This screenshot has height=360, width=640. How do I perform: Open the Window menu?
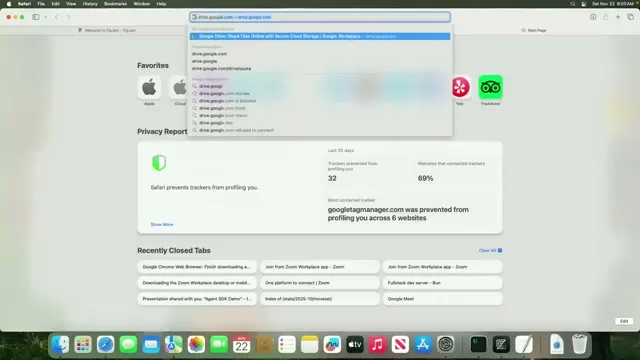142,4
